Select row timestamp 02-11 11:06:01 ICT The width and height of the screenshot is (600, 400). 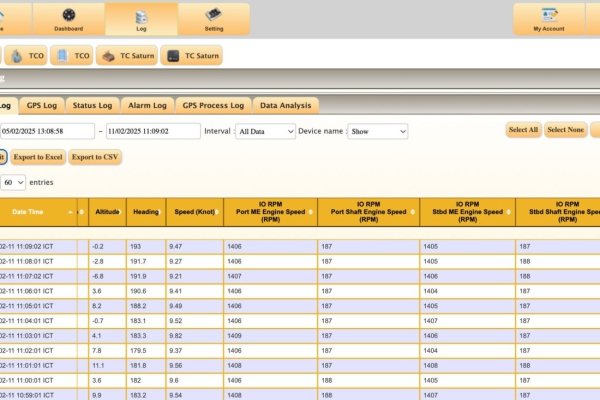tap(26, 291)
